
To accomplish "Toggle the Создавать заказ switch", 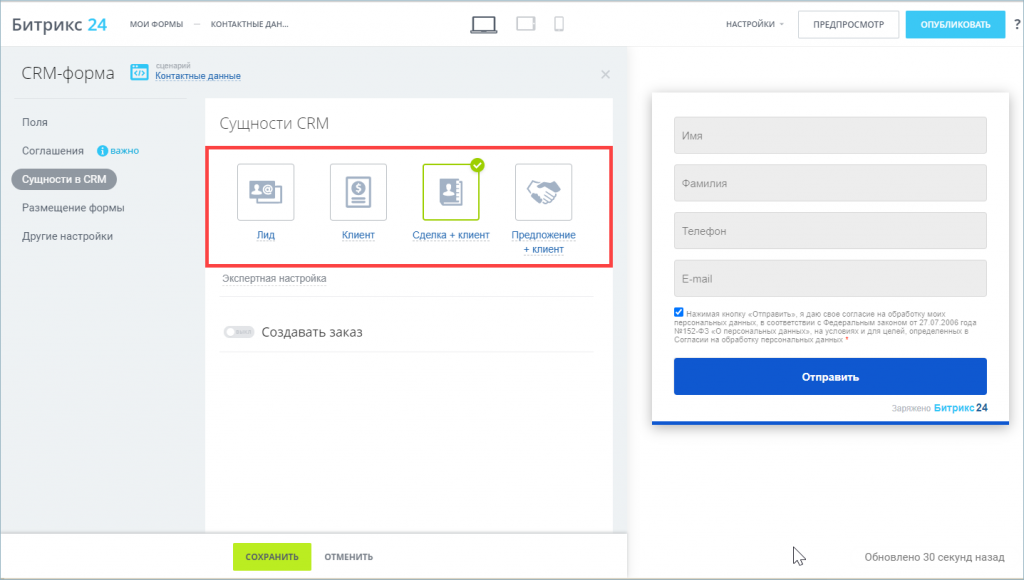I will pos(239,332).
